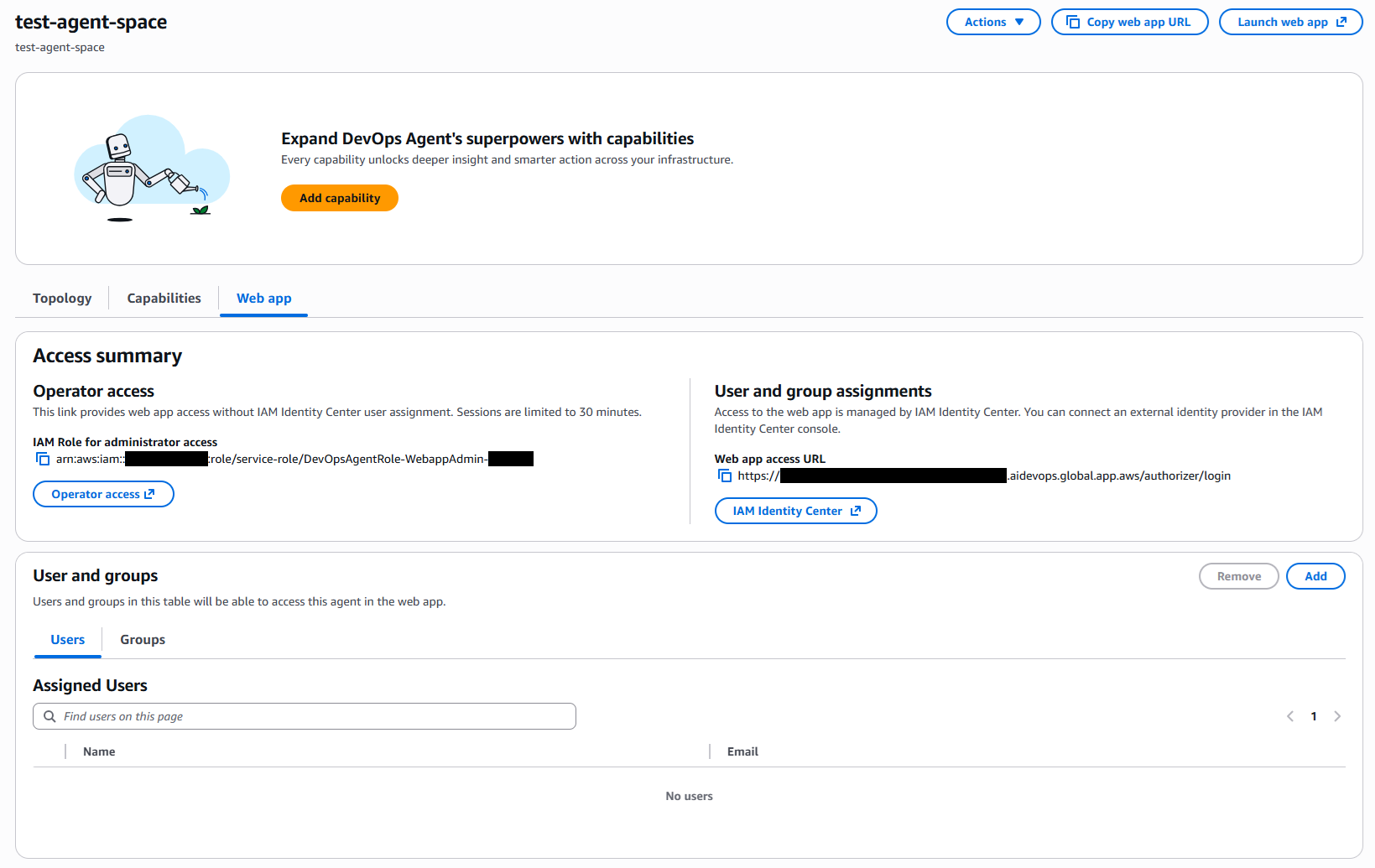Click the copy icon inside Copy web app URL
The height and width of the screenshot is (868, 1375).
click(x=1074, y=22)
